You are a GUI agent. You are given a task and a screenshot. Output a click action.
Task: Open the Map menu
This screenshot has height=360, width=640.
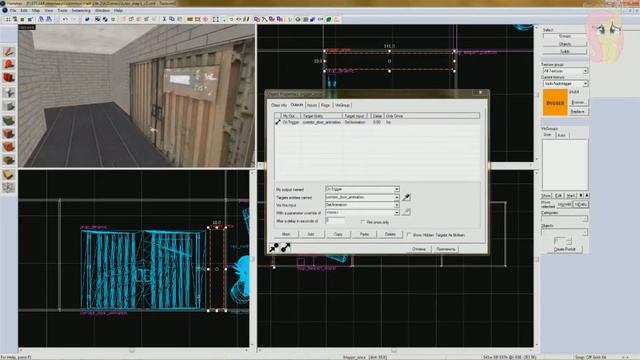36,11
